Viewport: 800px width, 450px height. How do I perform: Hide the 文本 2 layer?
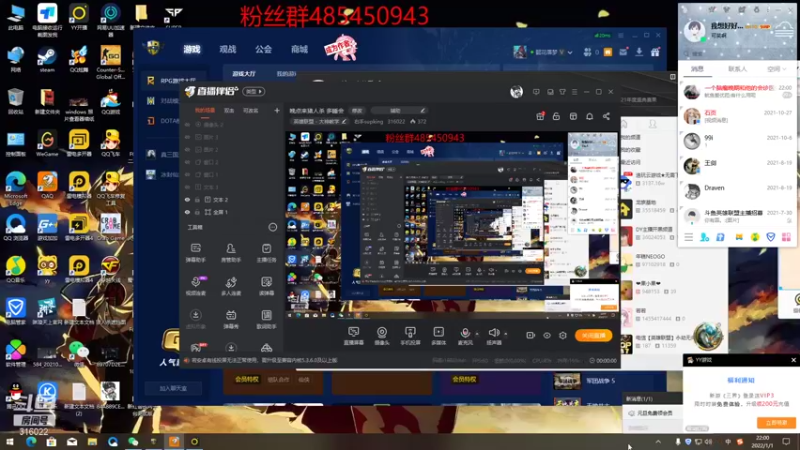(187, 199)
